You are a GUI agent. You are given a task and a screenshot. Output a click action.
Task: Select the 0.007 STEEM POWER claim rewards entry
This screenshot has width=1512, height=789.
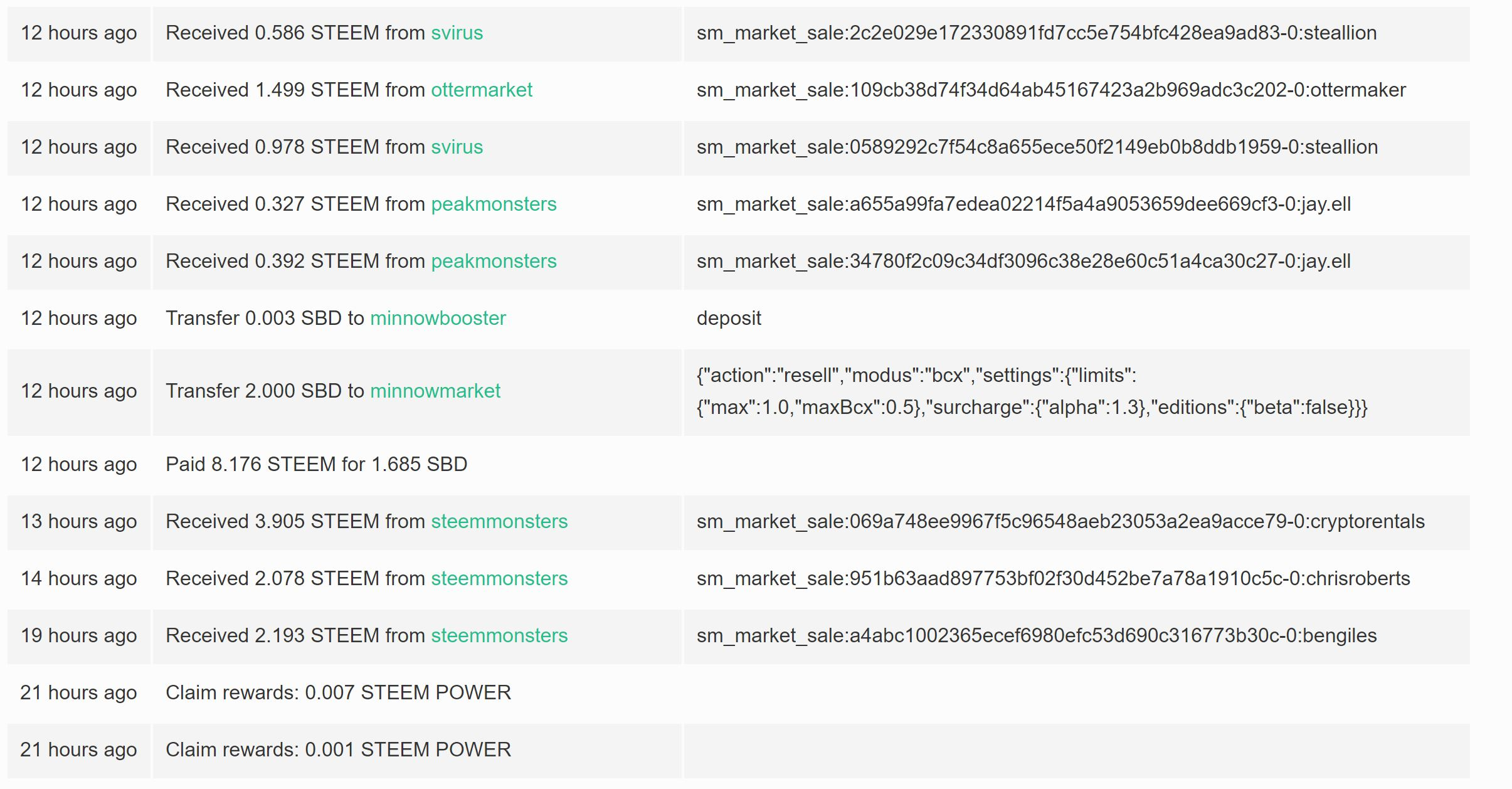point(338,692)
